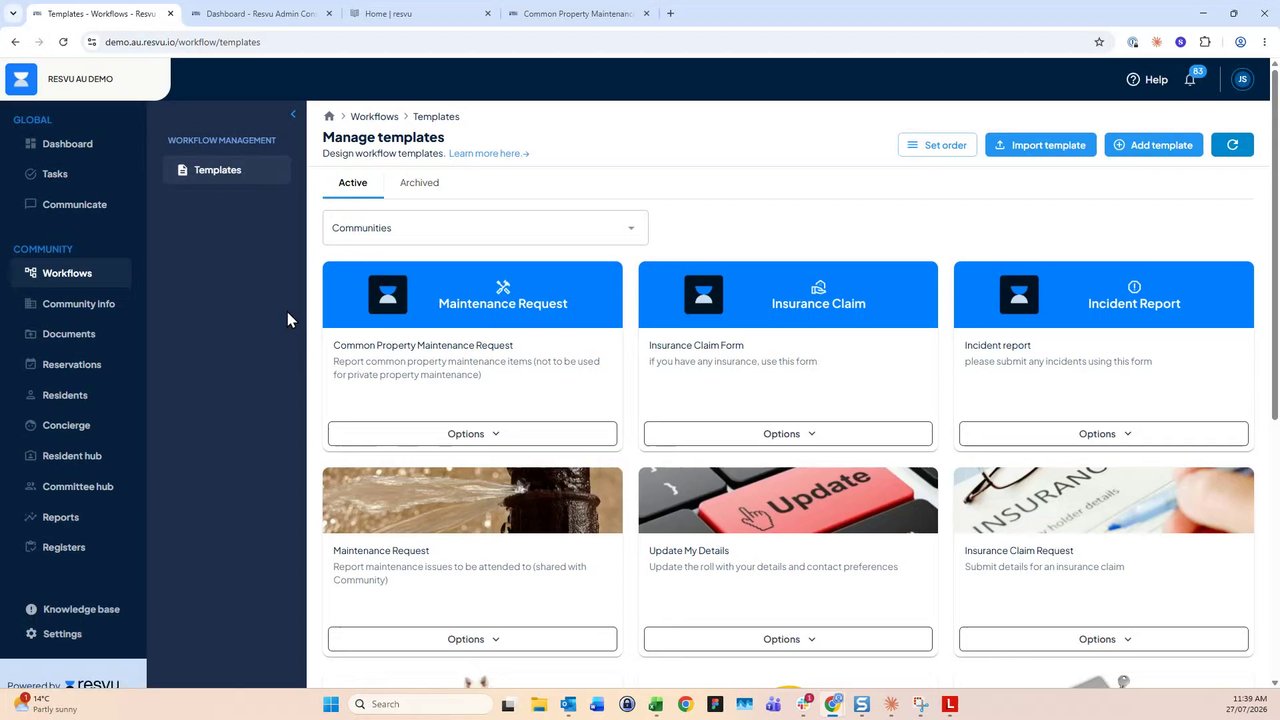Bookmark this page with the star icon
This screenshot has height=720, width=1280.
point(1099,42)
